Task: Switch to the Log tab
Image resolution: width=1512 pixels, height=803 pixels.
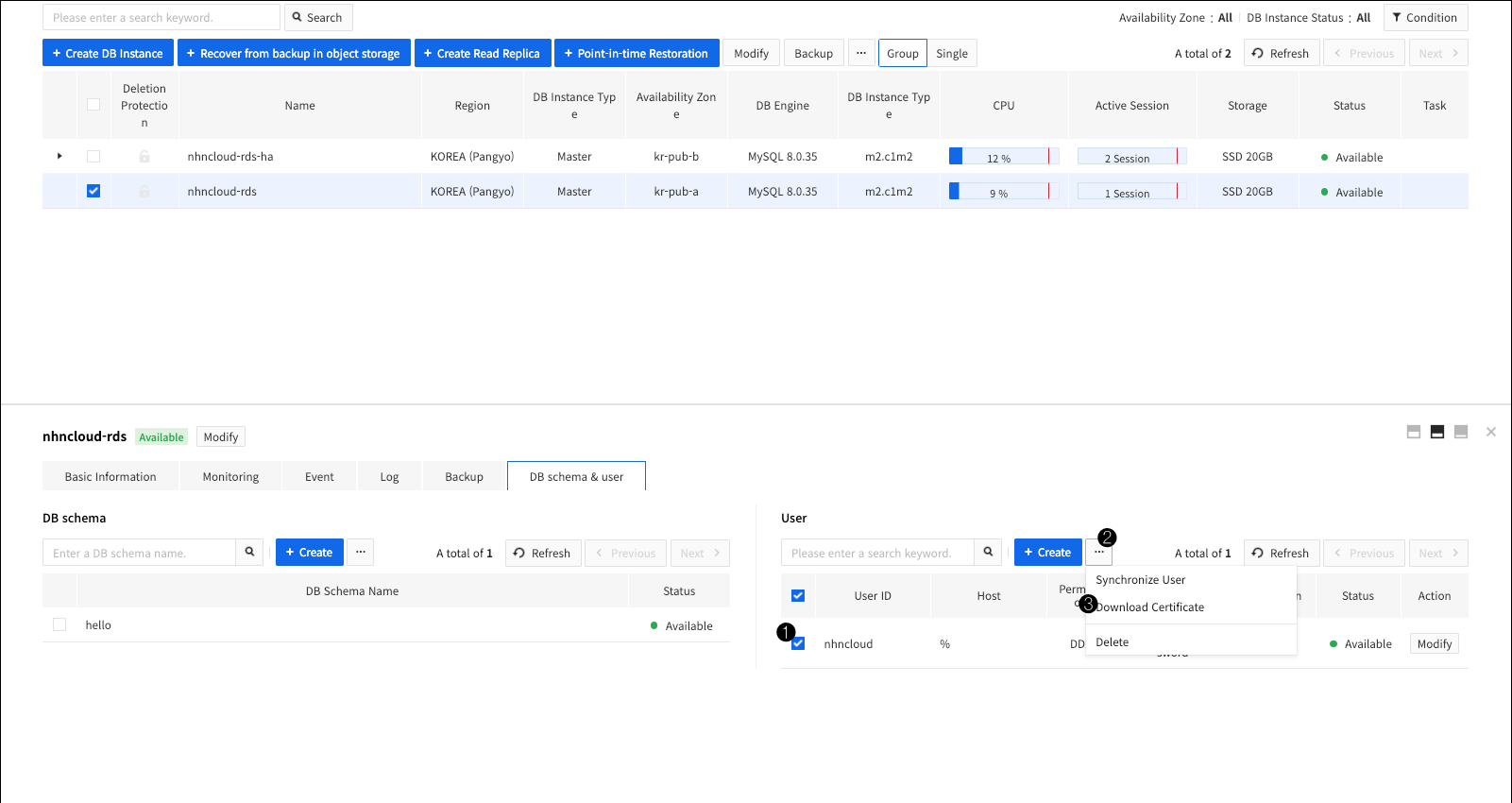Action: coord(389,476)
